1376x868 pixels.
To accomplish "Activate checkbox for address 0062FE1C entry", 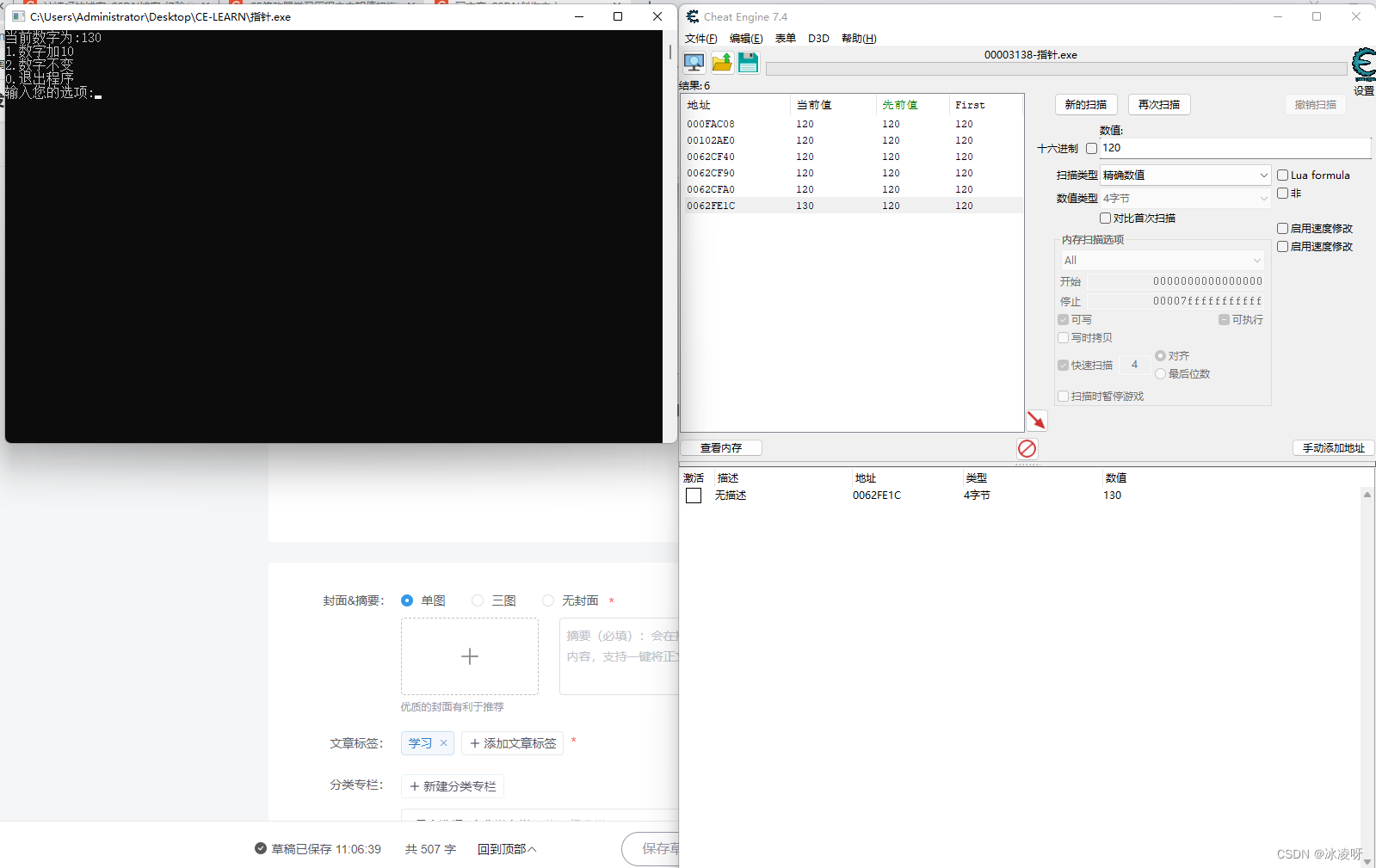I will (x=694, y=496).
